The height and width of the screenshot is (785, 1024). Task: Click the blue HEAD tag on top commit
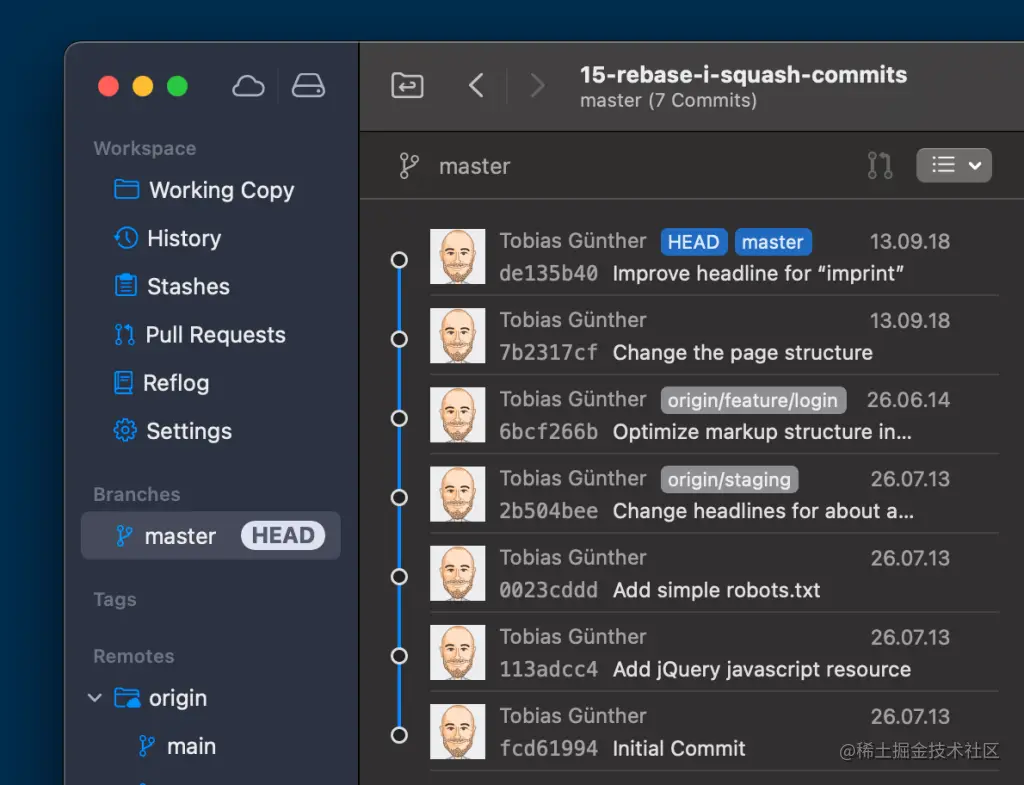(694, 242)
